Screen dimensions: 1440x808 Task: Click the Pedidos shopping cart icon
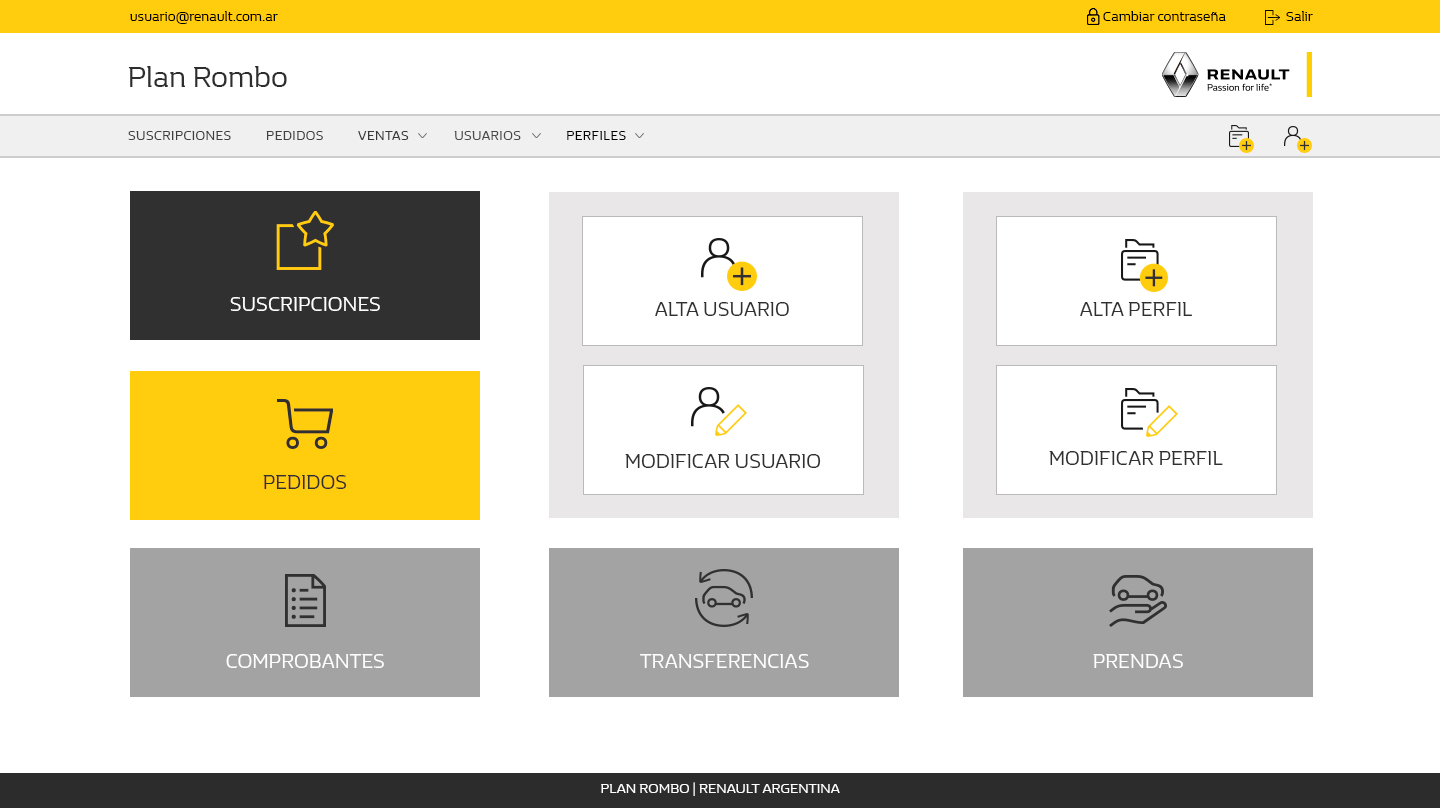304,422
